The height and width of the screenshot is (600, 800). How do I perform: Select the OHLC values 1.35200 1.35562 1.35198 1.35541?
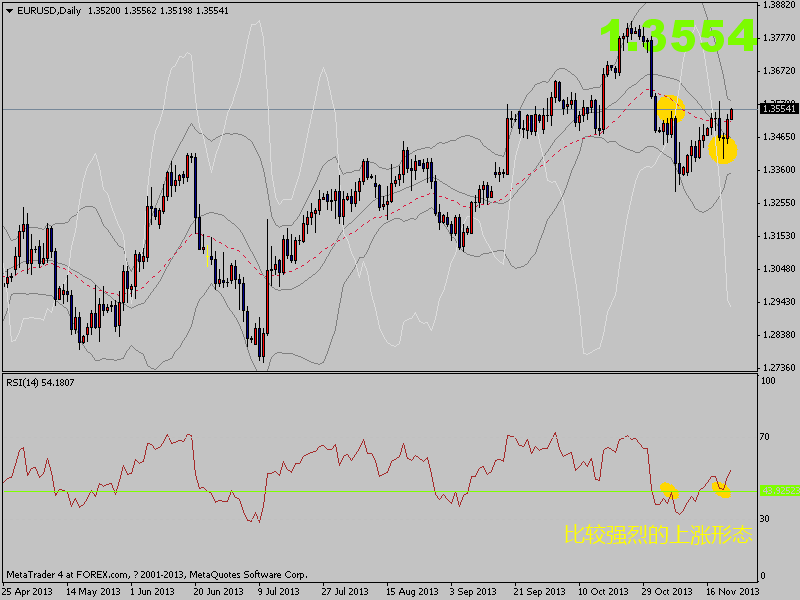[x=158, y=11]
